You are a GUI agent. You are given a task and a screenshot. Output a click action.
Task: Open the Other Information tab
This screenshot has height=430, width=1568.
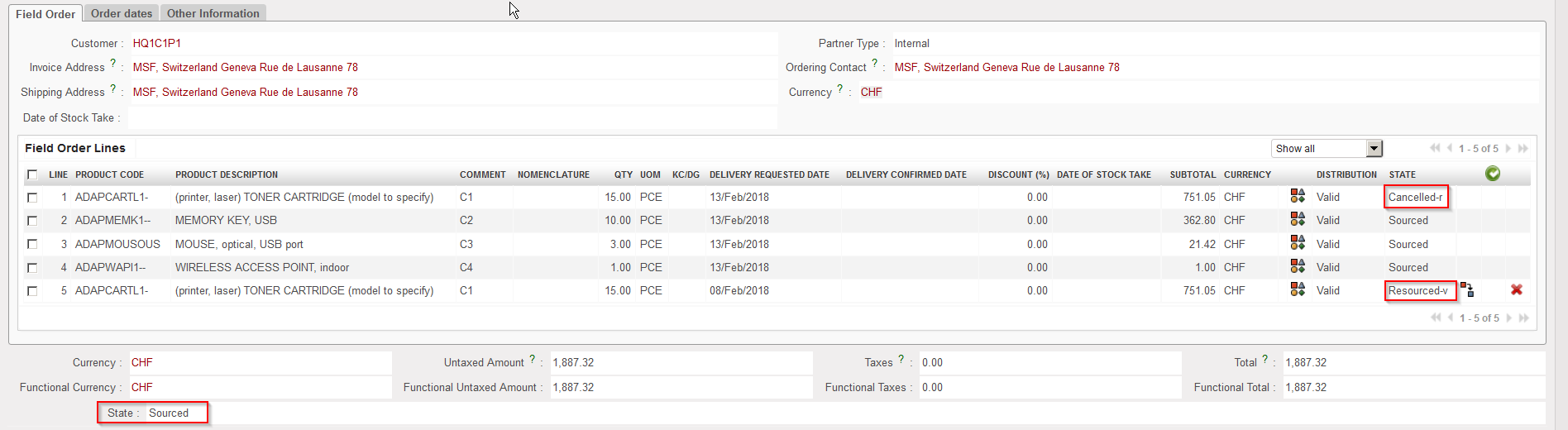tap(213, 13)
